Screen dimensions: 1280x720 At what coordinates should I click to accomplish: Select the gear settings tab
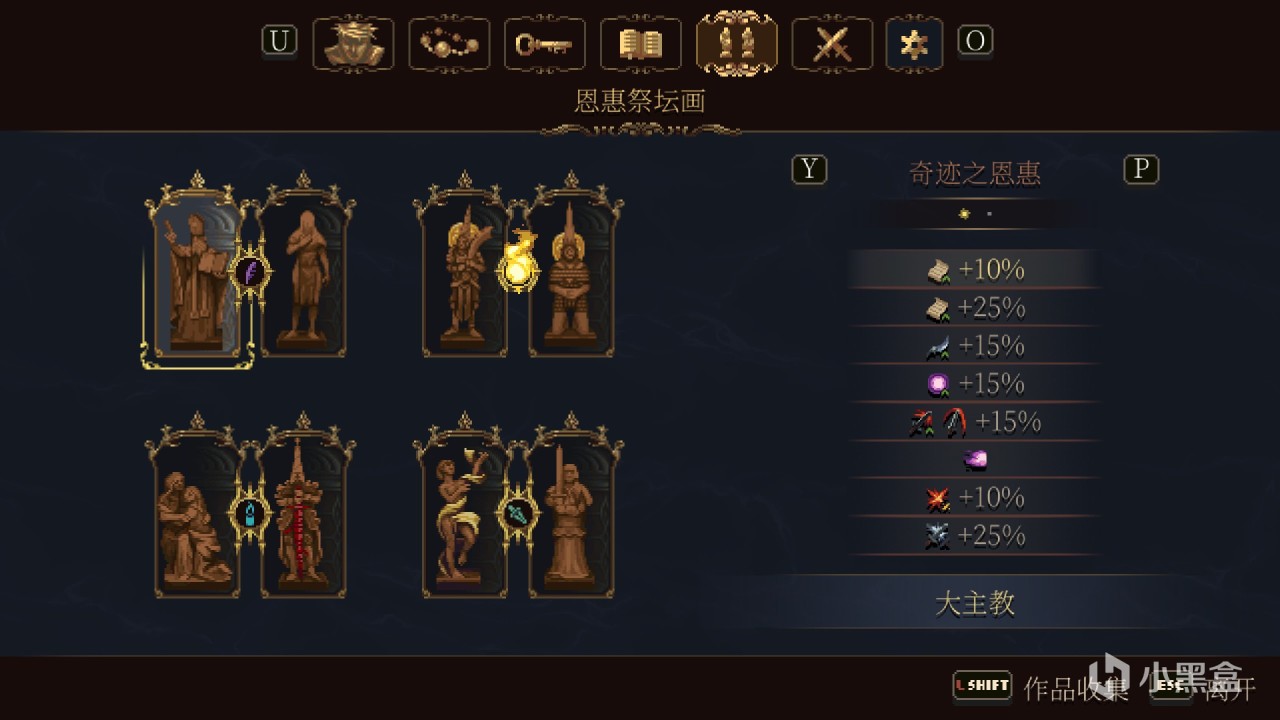pyautogui.click(x=914, y=44)
